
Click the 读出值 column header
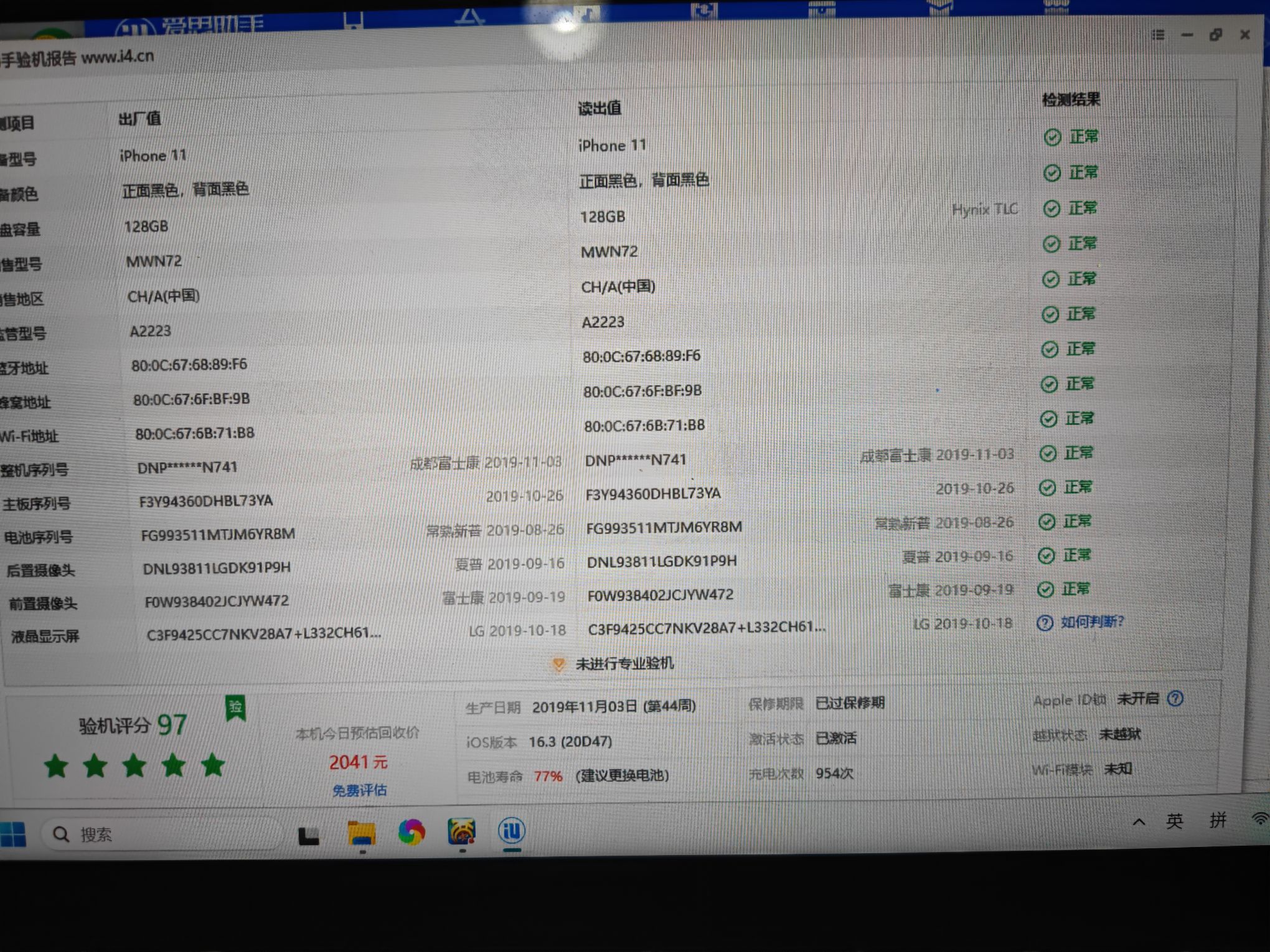[x=600, y=108]
